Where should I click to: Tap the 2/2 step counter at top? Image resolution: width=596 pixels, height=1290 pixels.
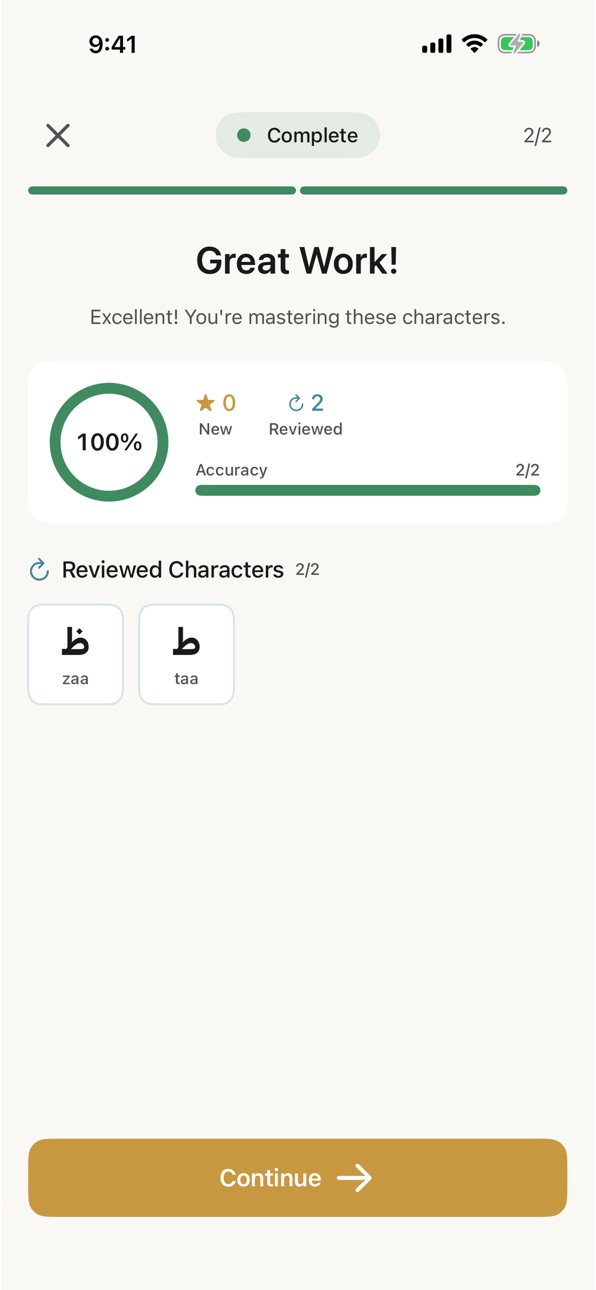538,136
